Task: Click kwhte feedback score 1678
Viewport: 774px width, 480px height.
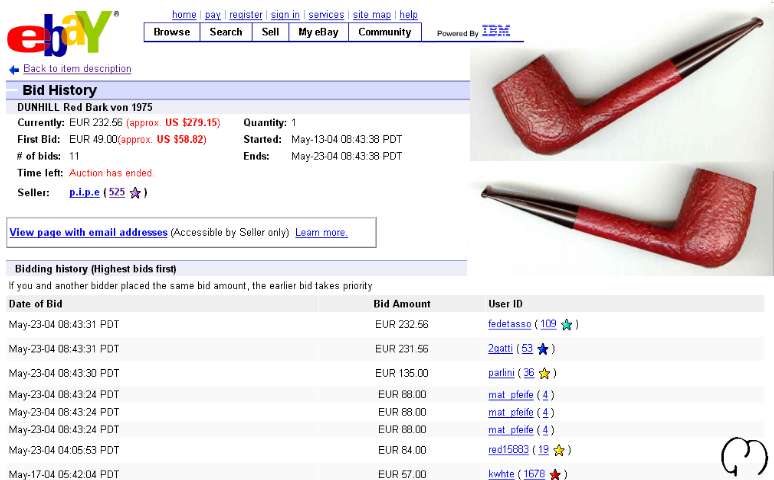Action: 534,474
